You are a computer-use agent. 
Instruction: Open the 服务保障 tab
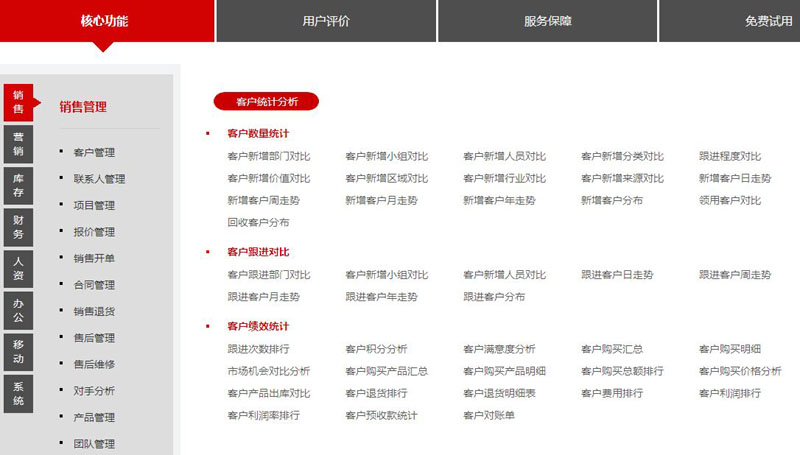point(548,21)
